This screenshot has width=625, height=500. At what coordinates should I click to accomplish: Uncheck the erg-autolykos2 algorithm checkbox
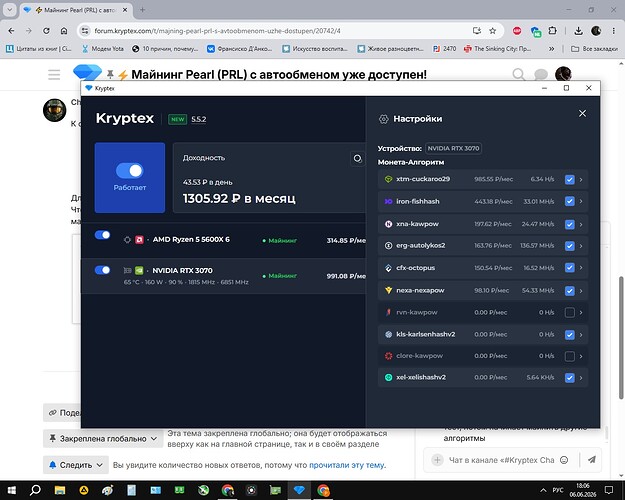point(570,246)
